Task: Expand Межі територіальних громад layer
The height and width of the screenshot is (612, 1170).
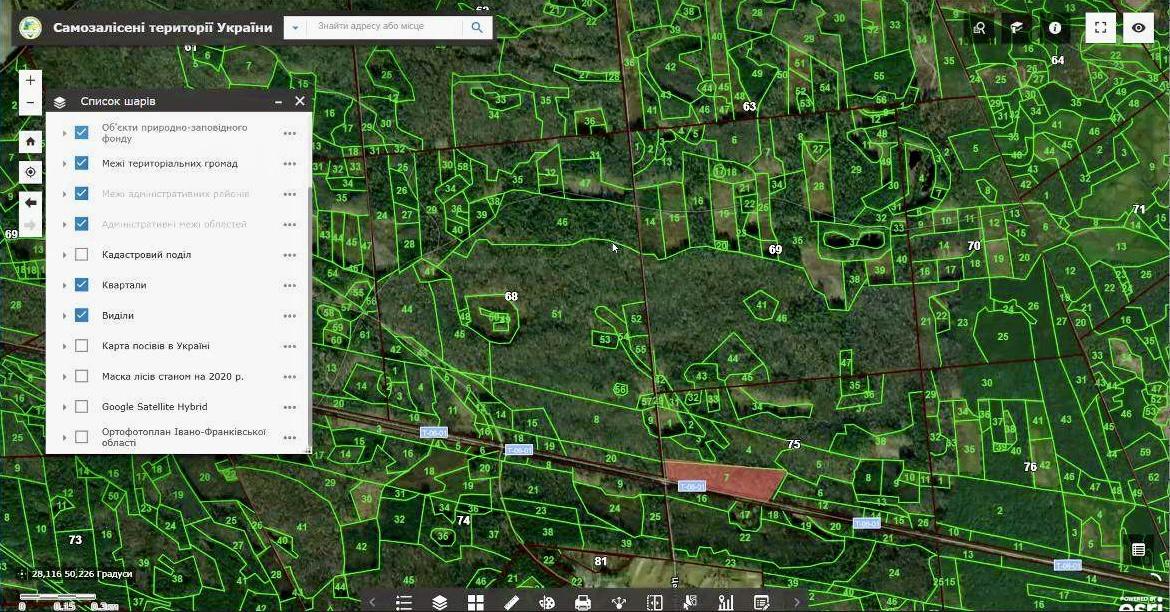Action: pos(65,164)
